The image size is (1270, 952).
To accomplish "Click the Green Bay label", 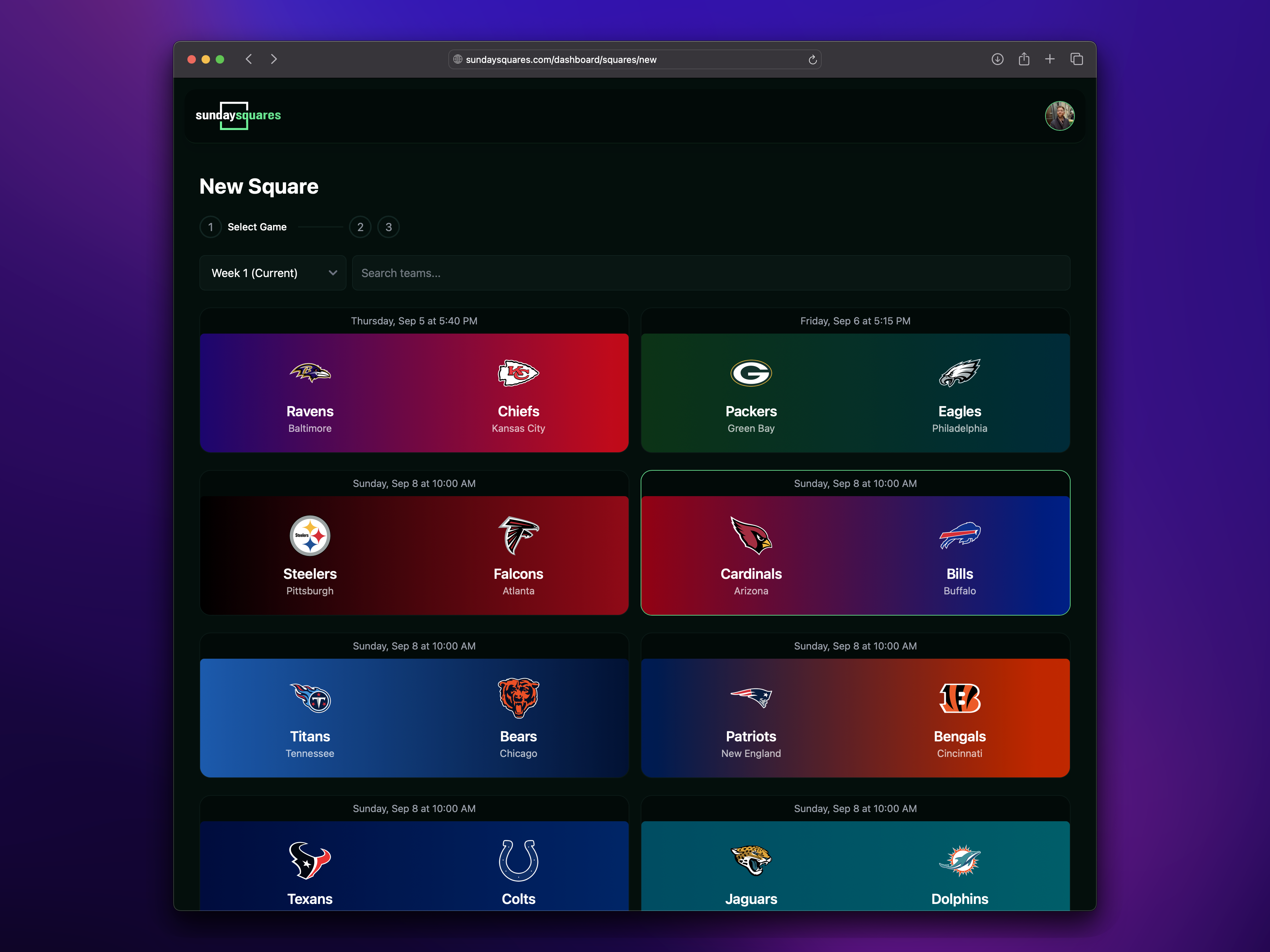I will click(x=751, y=429).
